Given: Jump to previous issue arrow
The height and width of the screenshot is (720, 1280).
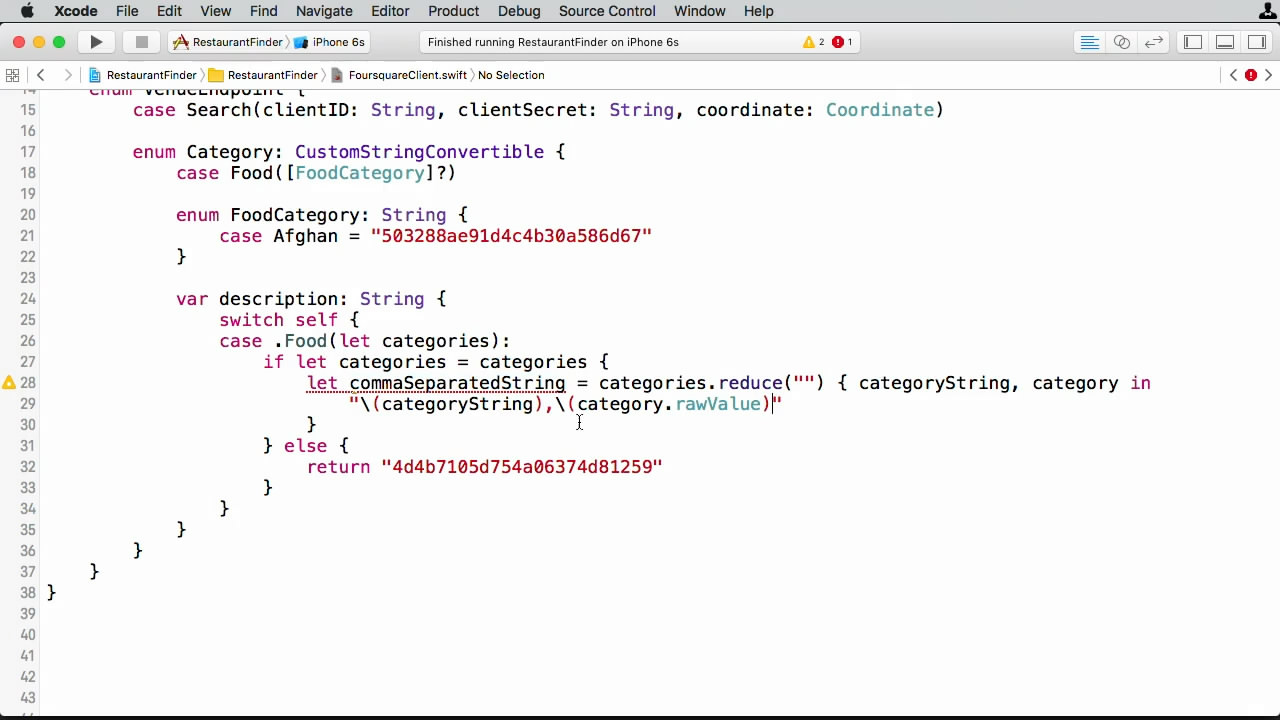Looking at the screenshot, I should tap(1233, 75).
